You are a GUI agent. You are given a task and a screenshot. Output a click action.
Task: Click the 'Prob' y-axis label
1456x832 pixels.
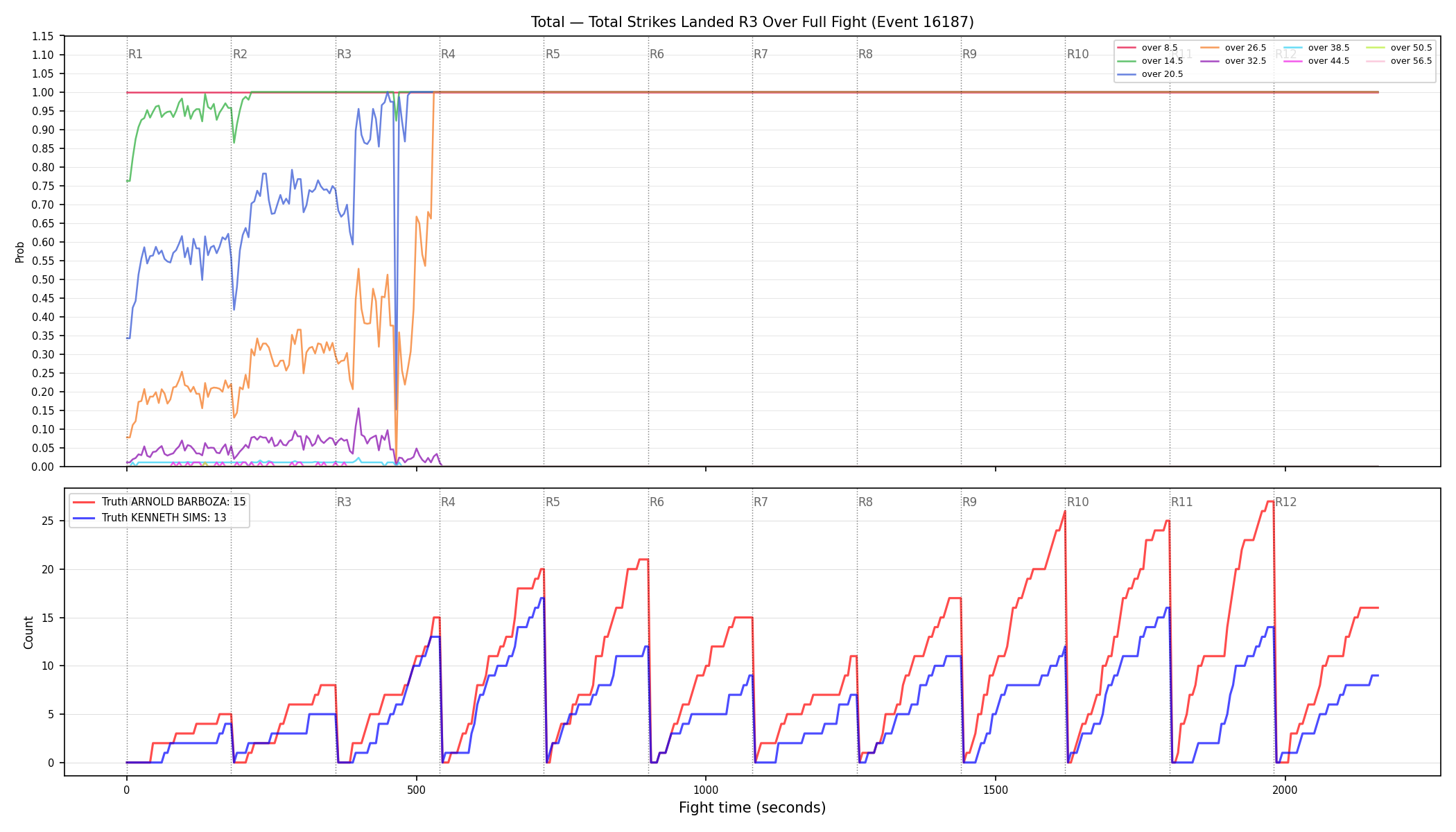(x=20, y=252)
